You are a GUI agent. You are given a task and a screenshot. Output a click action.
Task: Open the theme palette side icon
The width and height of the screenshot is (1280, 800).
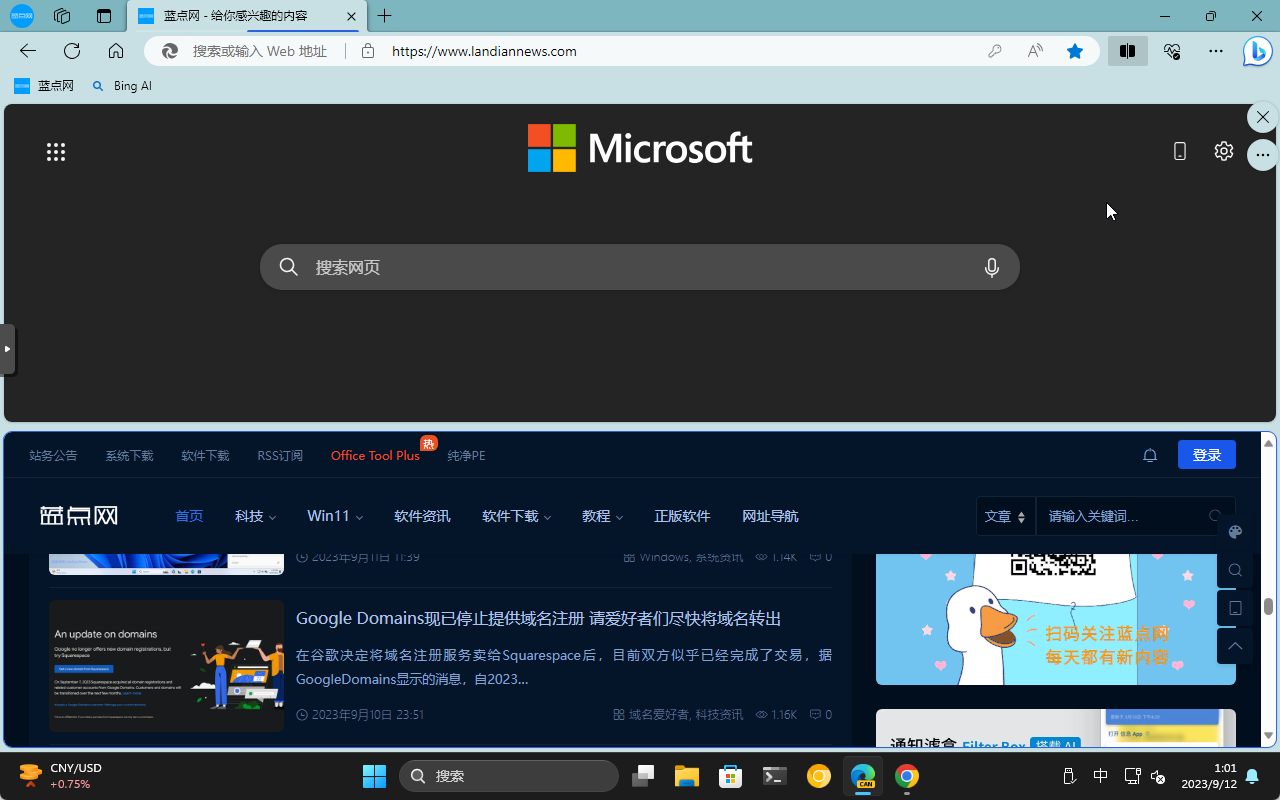[x=1235, y=532]
